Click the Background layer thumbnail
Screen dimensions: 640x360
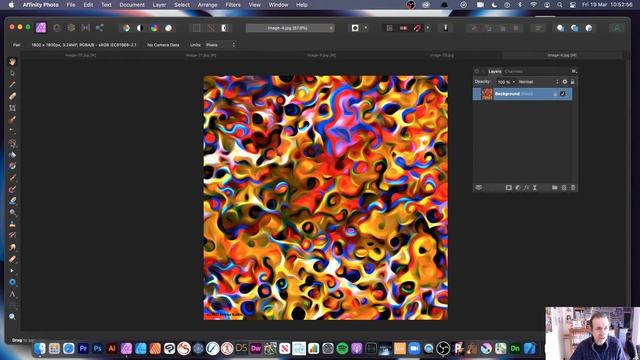coord(487,94)
